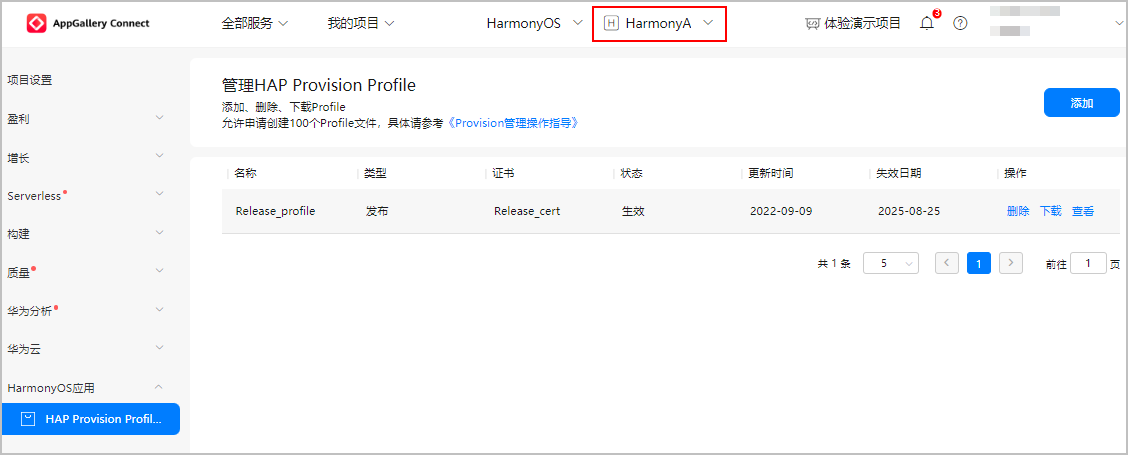Click the 体验演示项目 link
1128x455 pixels.
863,24
